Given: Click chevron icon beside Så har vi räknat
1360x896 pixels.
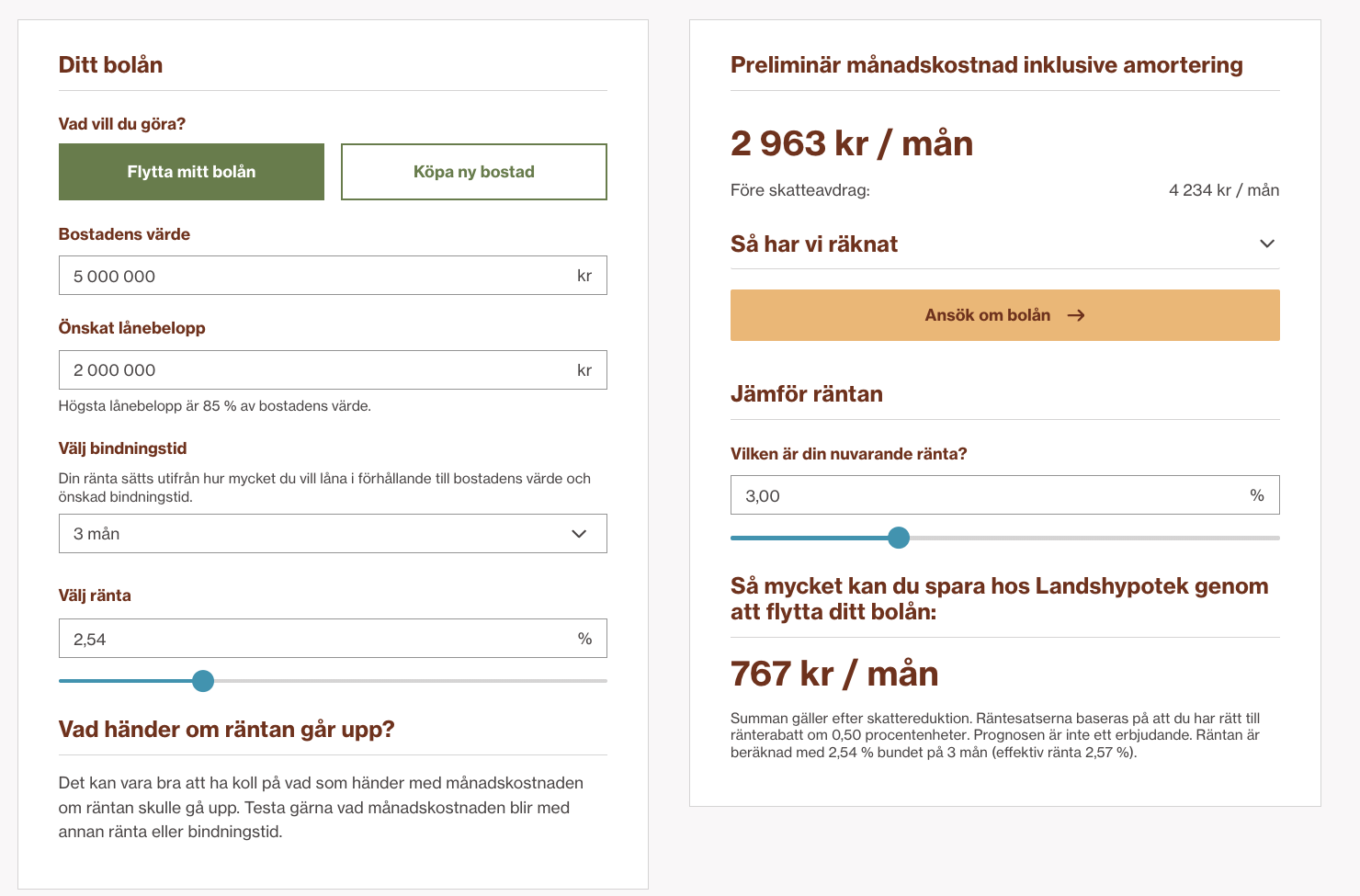Looking at the screenshot, I should click(1267, 244).
